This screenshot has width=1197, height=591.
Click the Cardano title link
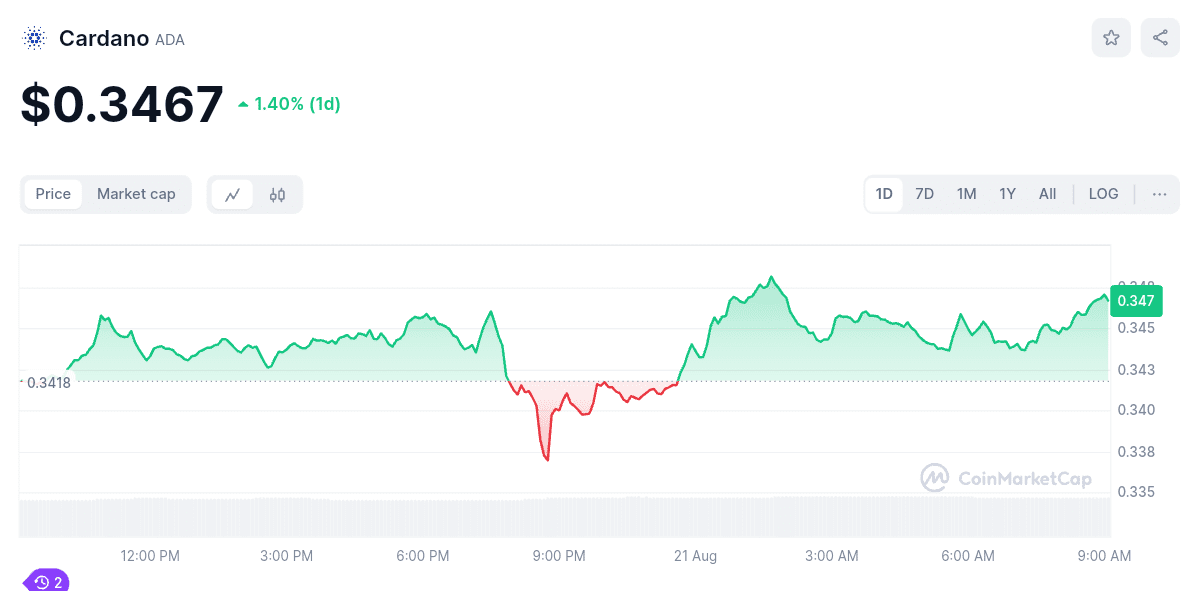coord(104,38)
